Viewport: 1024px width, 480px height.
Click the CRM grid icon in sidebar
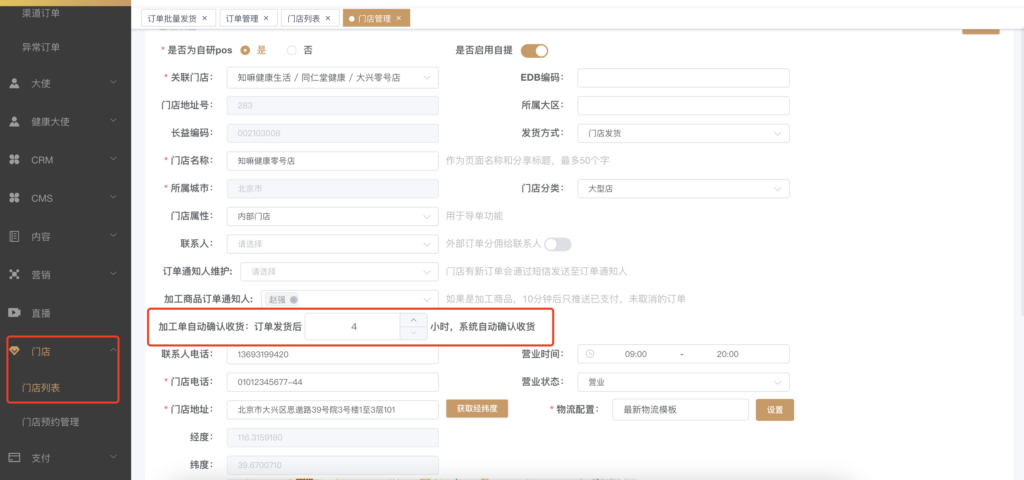(14, 160)
